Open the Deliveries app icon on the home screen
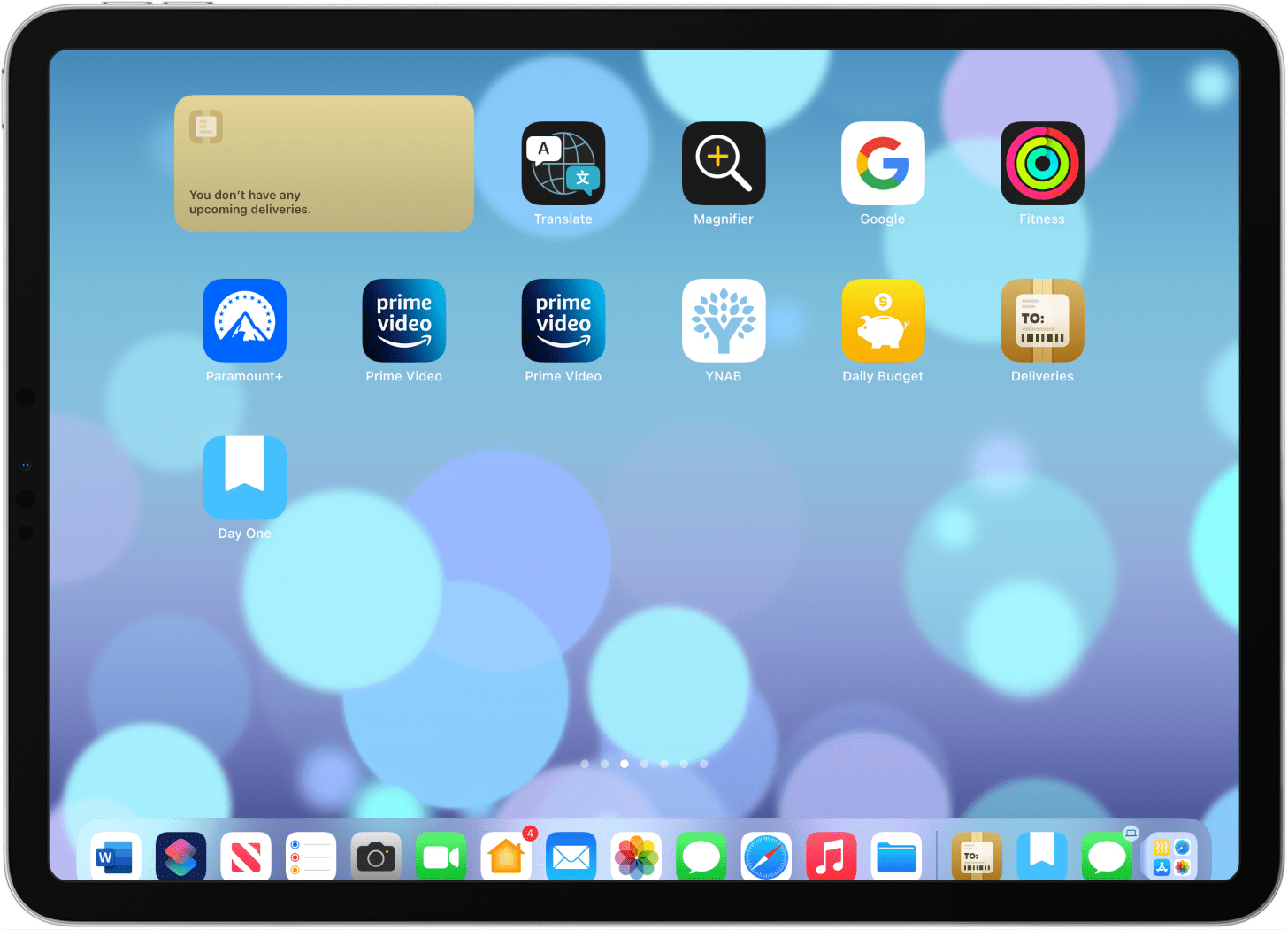Screen dimensions: 1288x930 (1042, 320)
